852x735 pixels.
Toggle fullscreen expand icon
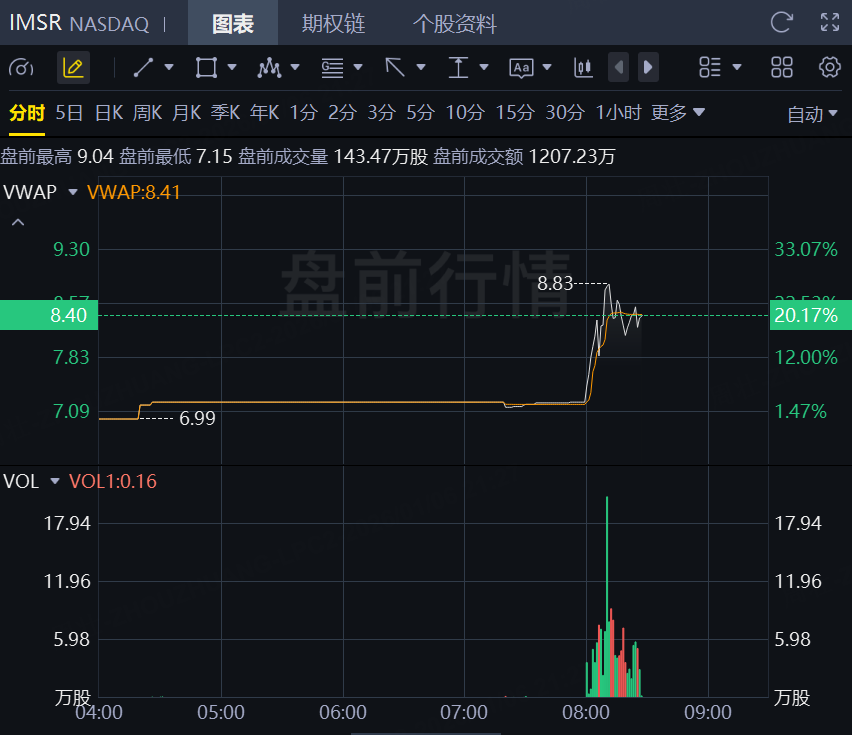click(830, 22)
